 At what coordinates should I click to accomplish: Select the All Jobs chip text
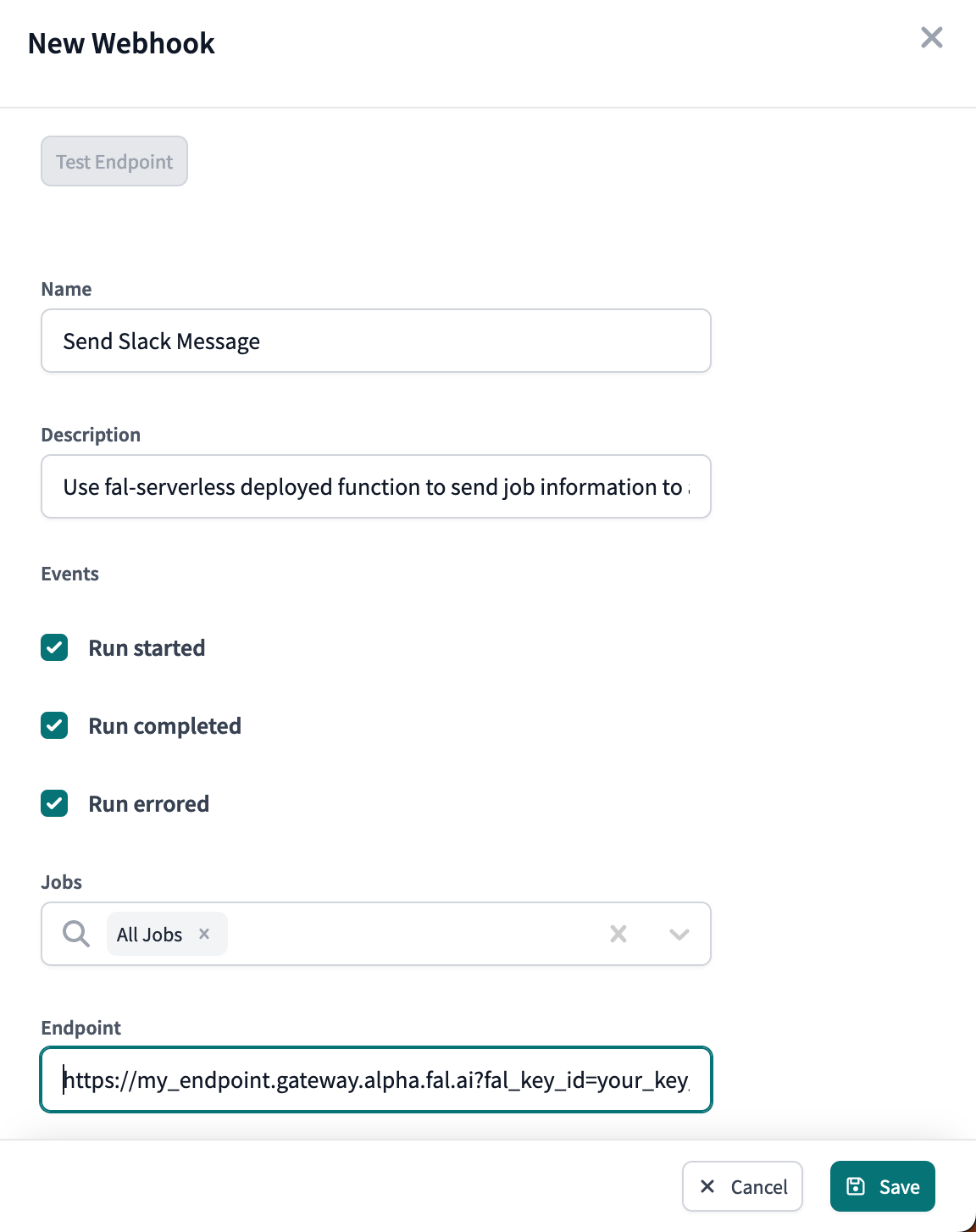click(x=149, y=935)
